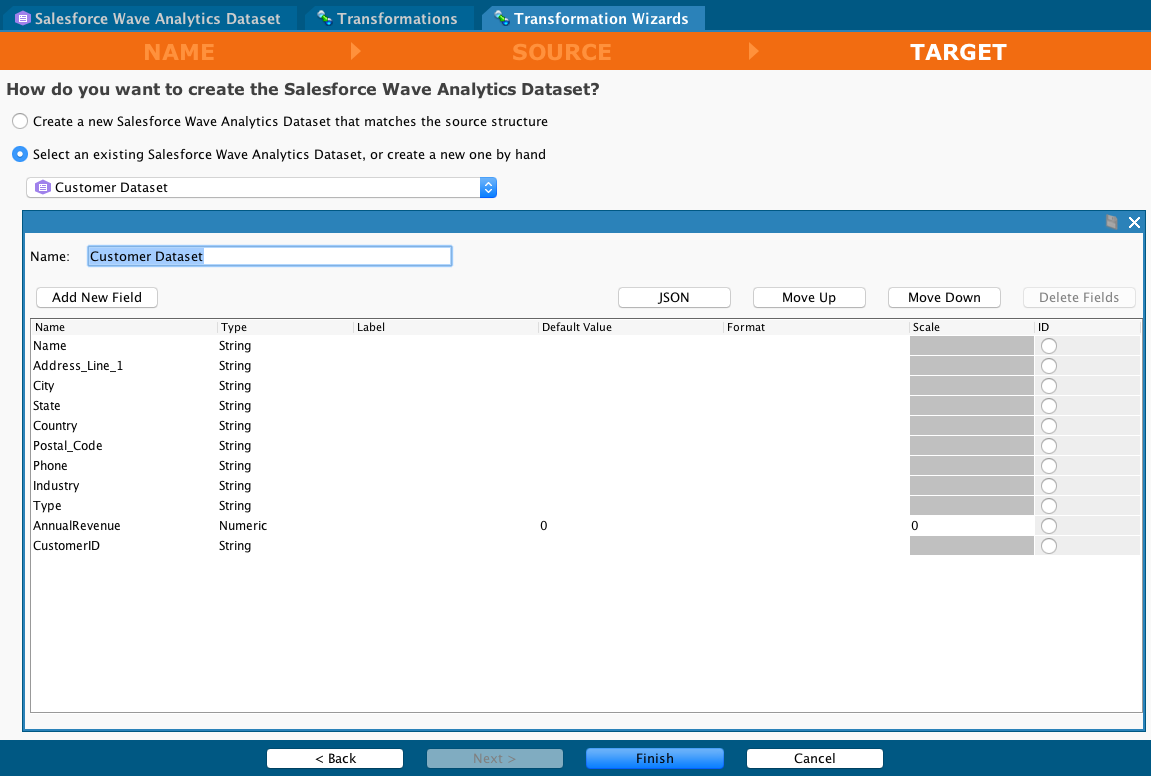Open the Customer Dataset dropdown arrows

pyautogui.click(x=488, y=188)
